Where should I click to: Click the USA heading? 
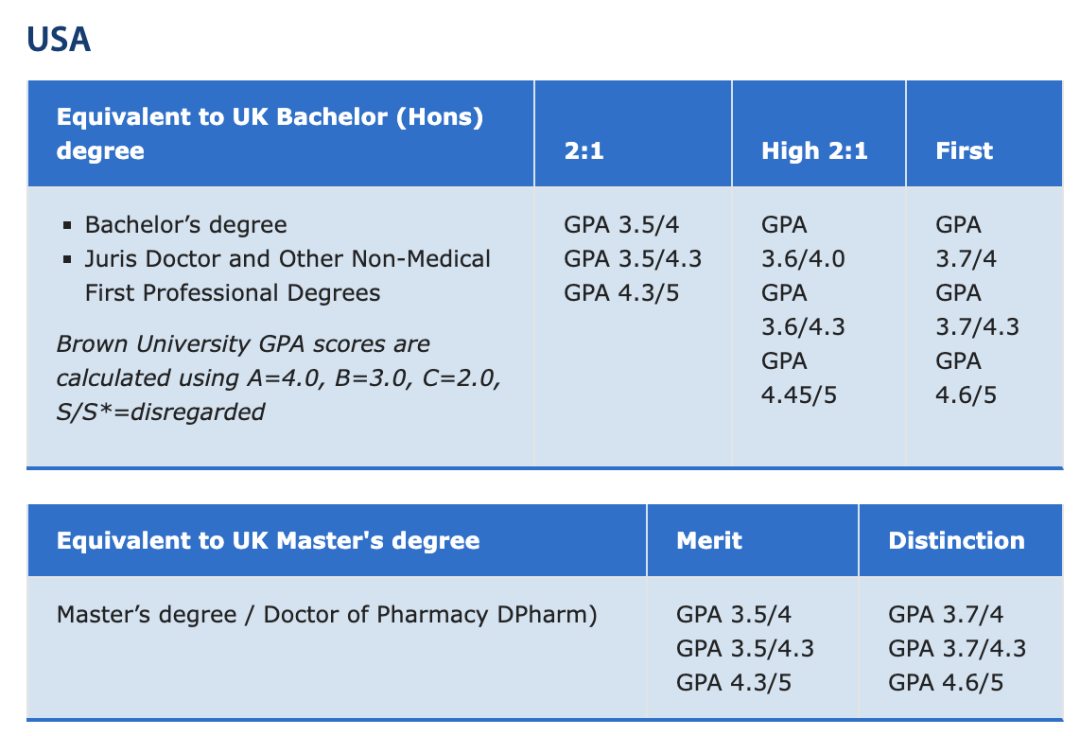[x=59, y=39]
